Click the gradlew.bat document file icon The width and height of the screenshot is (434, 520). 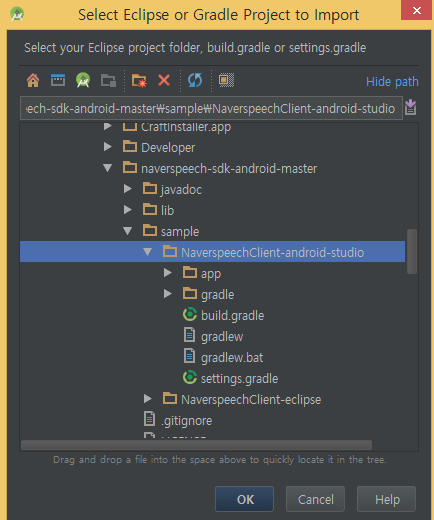[x=189, y=356]
